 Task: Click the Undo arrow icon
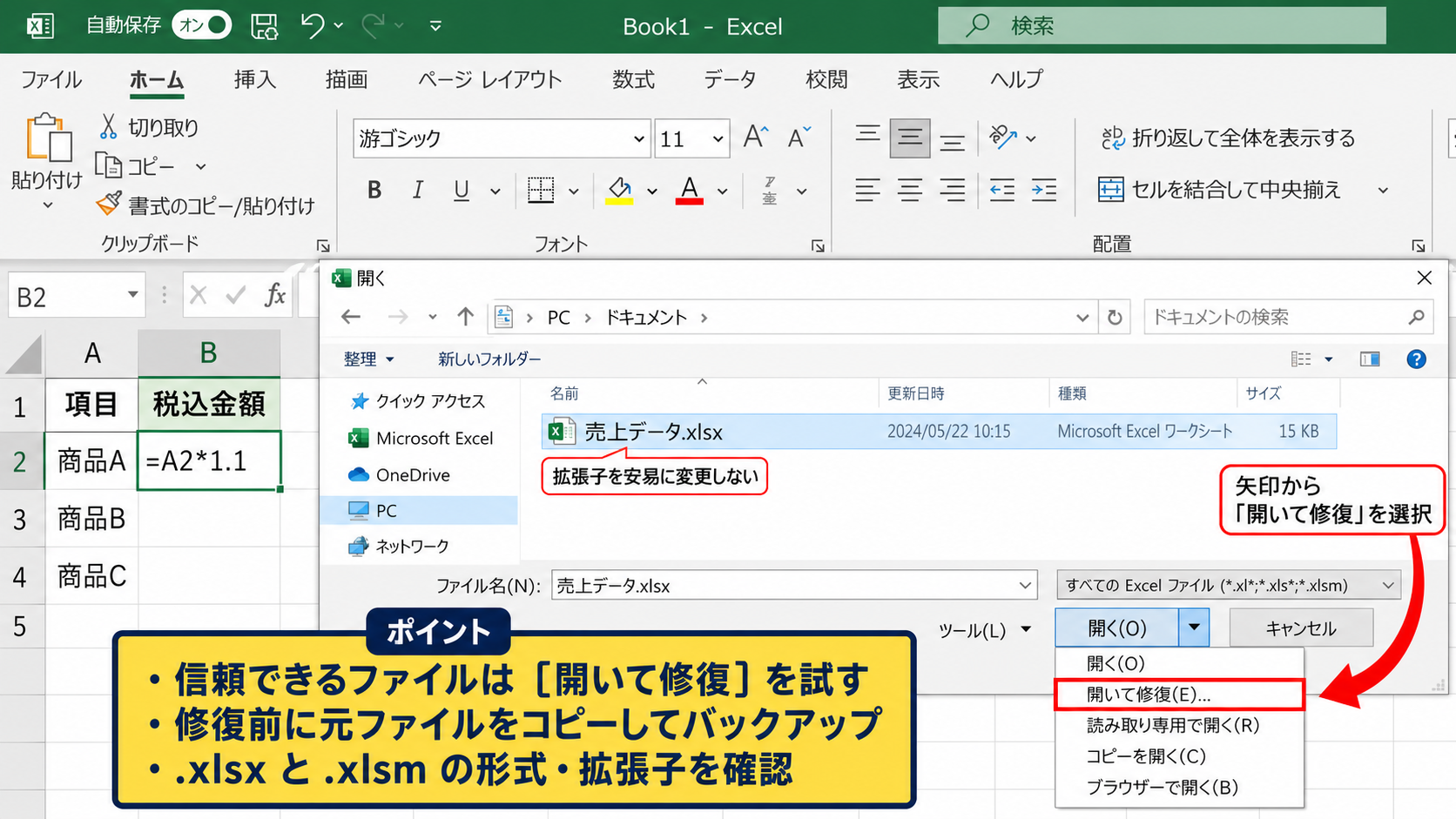click(313, 25)
